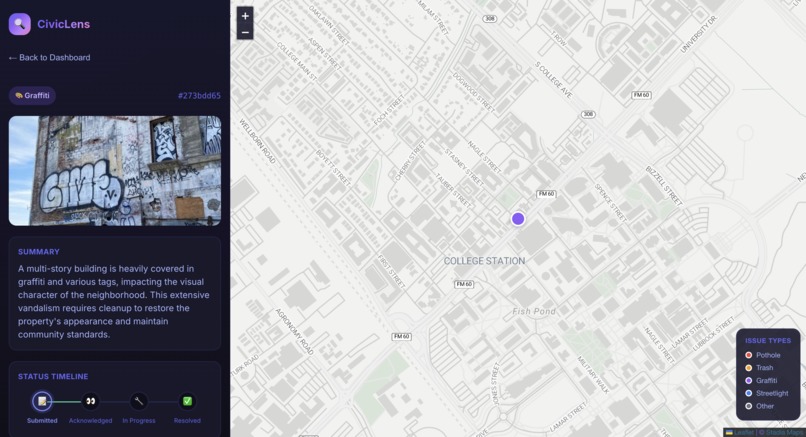Click the purple Graffiti legend dot

pyautogui.click(x=748, y=381)
